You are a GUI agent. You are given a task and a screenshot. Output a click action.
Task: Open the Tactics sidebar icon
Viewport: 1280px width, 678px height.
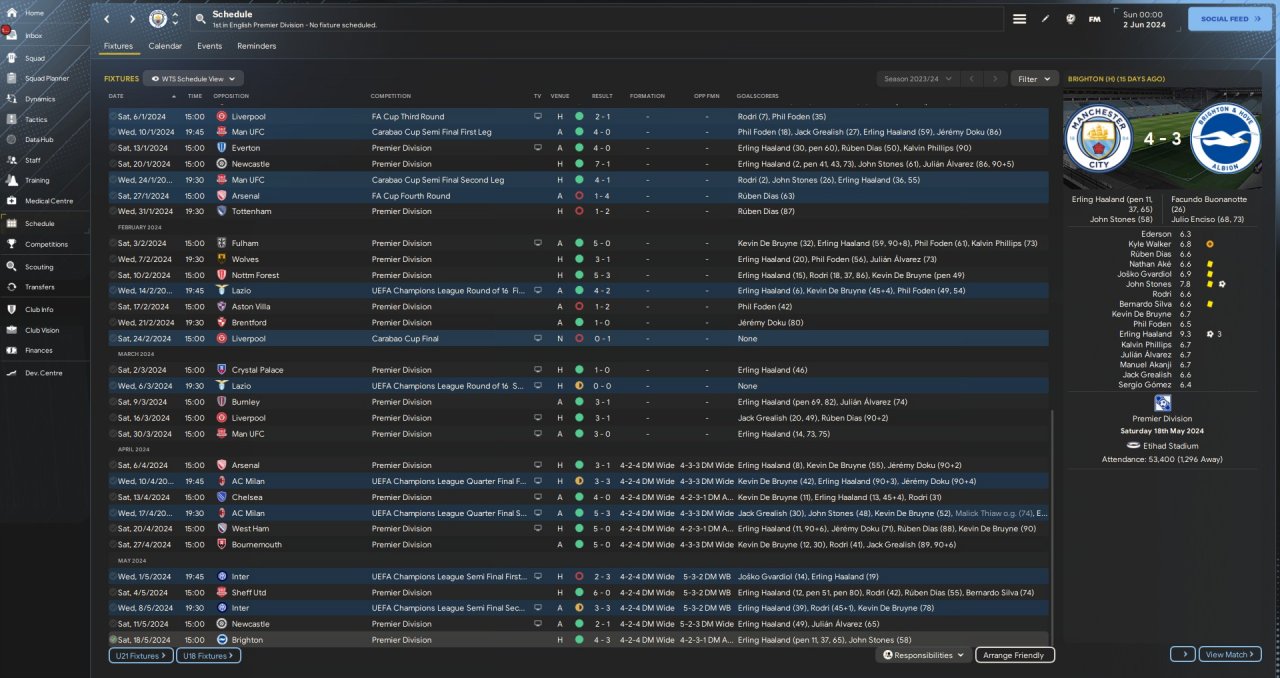point(12,119)
